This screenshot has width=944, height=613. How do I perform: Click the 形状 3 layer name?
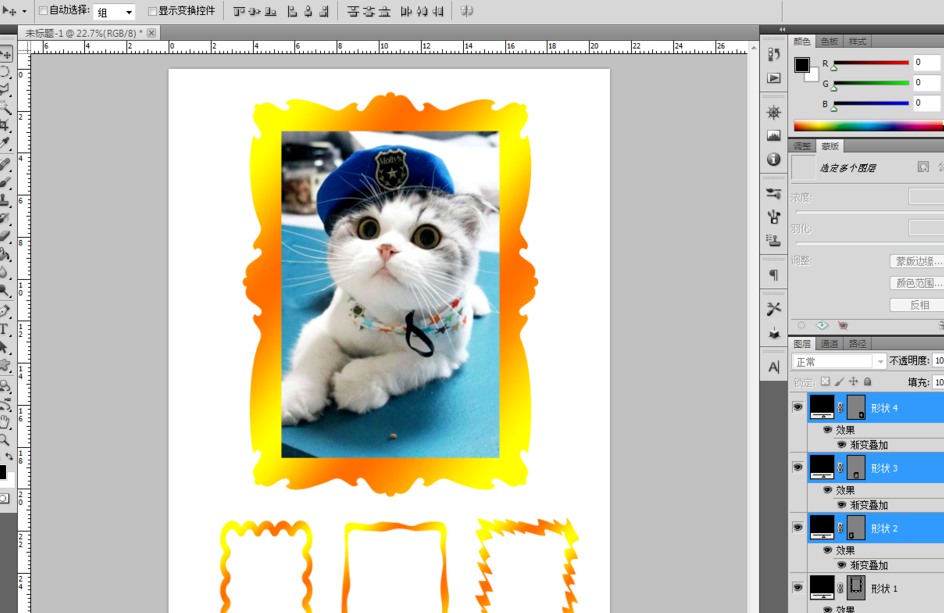(884, 468)
